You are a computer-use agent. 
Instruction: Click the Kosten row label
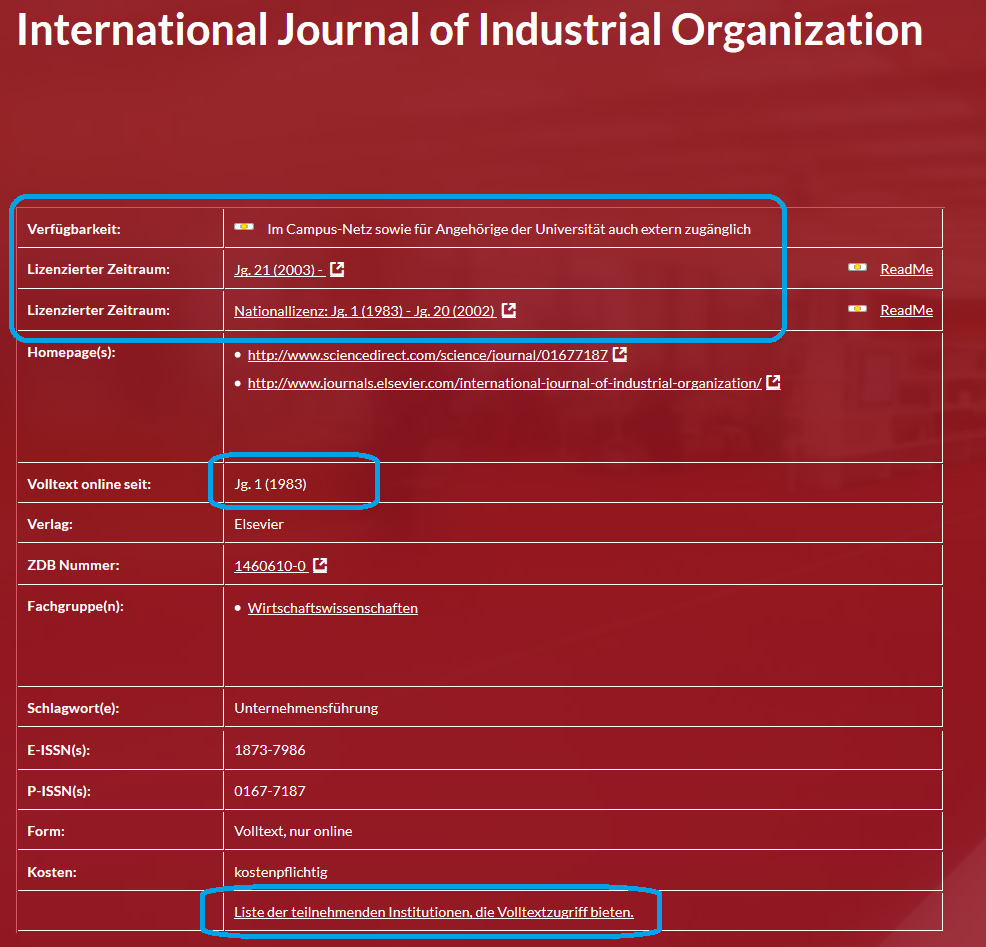(52, 872)
